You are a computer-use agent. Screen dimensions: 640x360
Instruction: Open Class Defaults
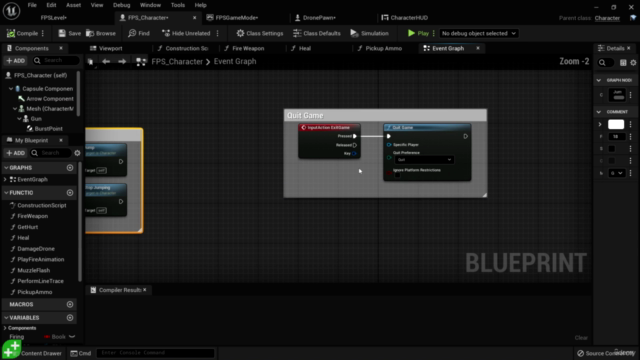(317, 33)
